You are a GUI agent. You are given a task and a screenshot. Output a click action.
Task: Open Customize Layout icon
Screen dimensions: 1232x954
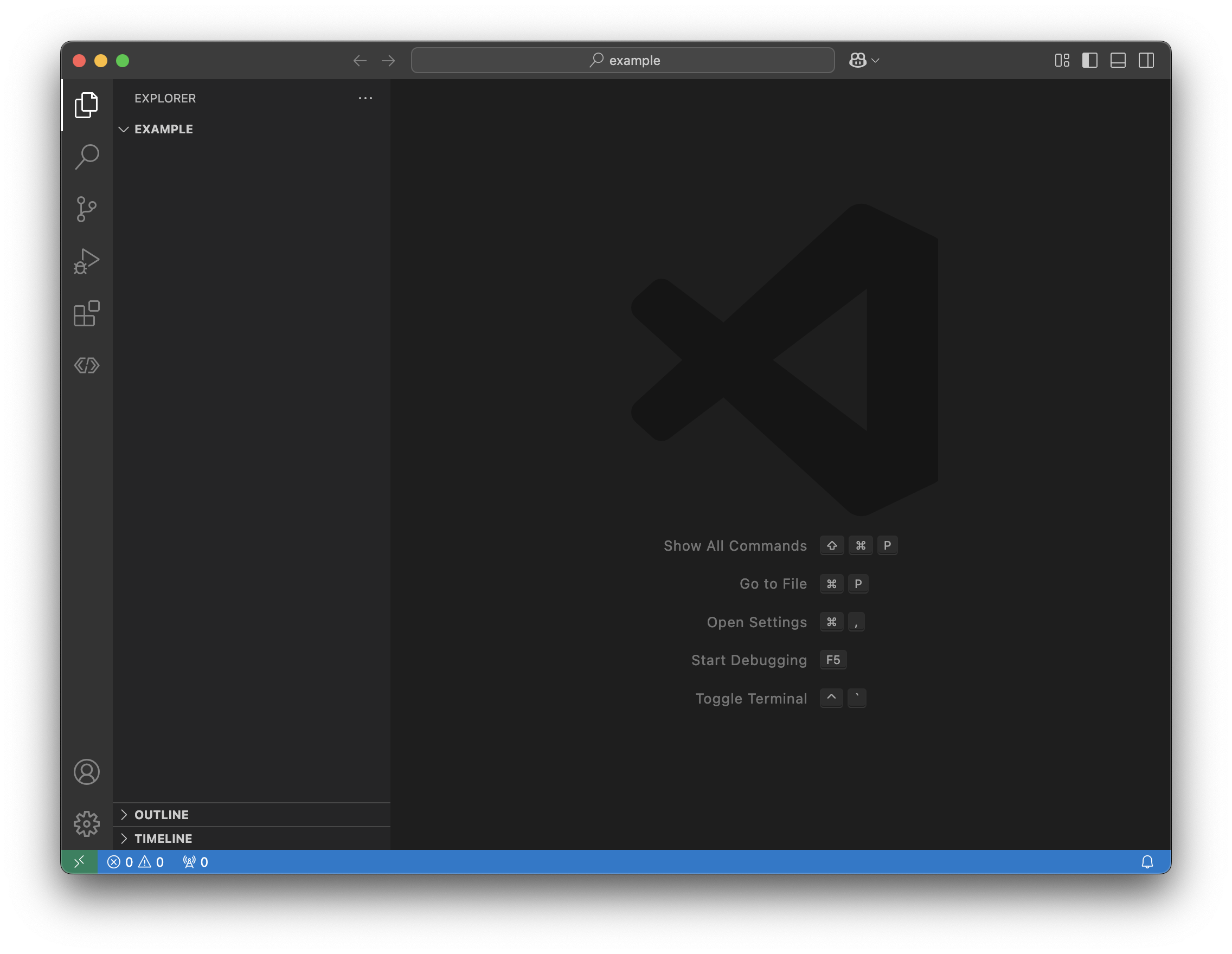pos(1062,60)
